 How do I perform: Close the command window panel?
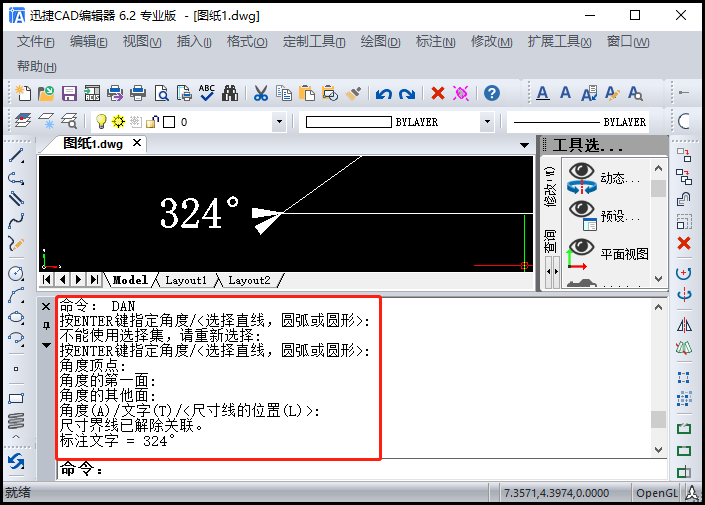click(x=46, y=307)
